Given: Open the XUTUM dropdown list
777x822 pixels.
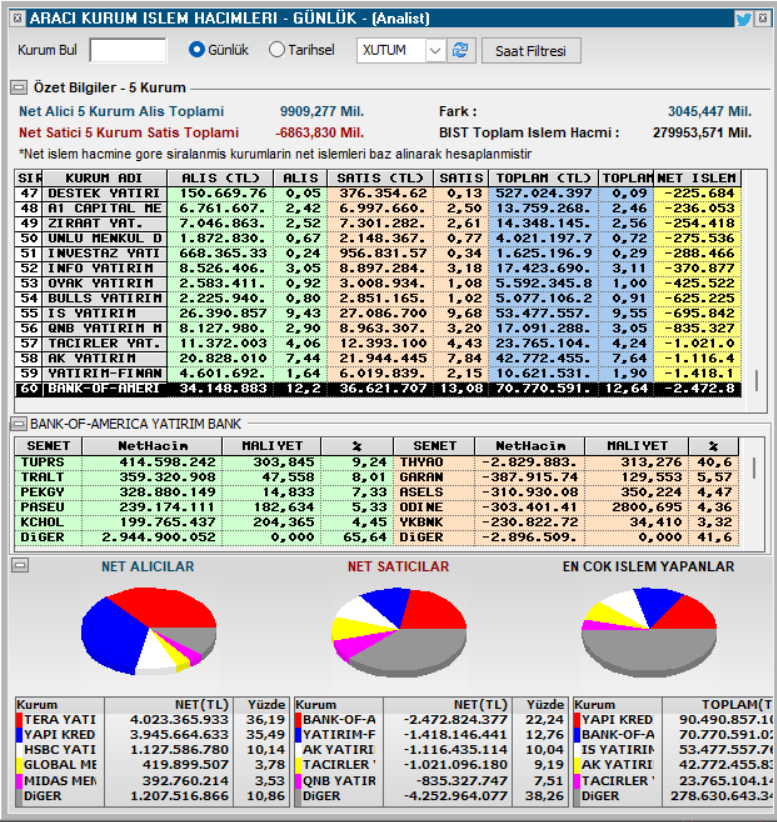Looking at the screenshot, I should [435, 51].
